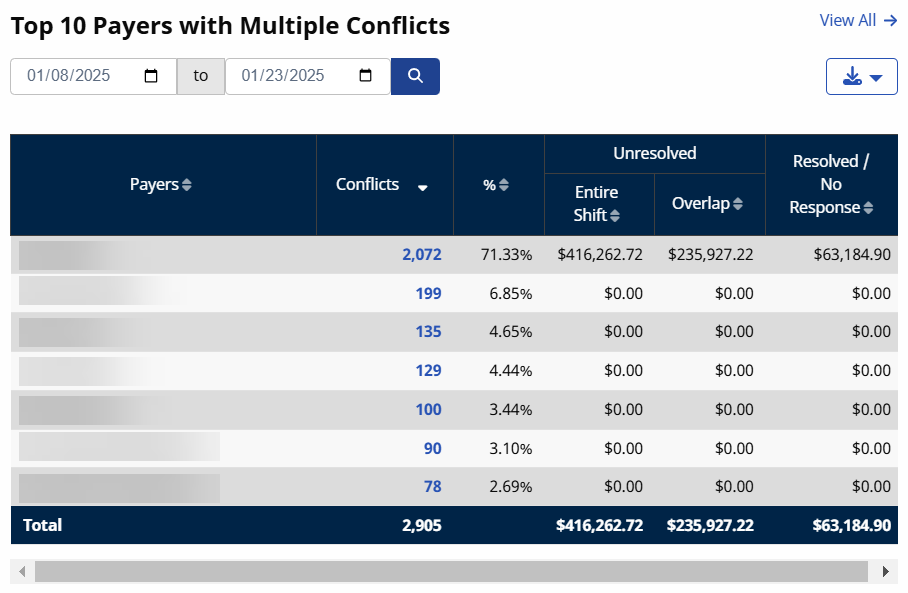Click the 2,072 conflicts link

point(422,254)
